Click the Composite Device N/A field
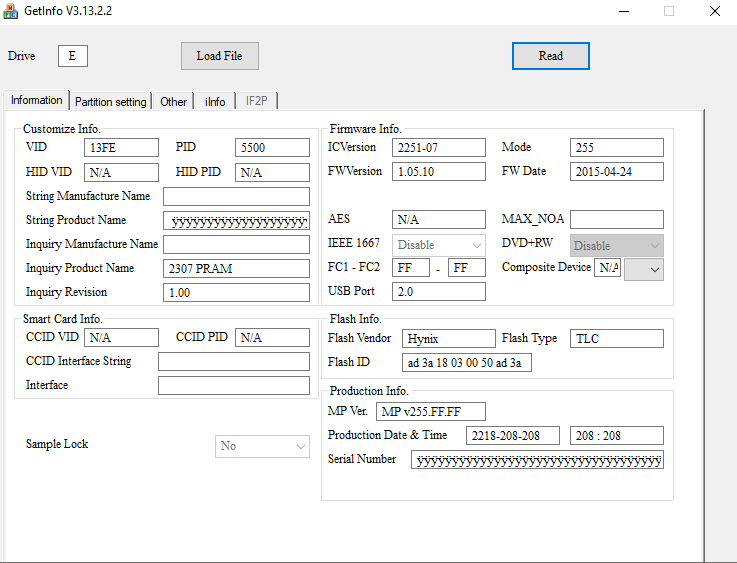The image size is (737, 563). [x=607, y=268]
